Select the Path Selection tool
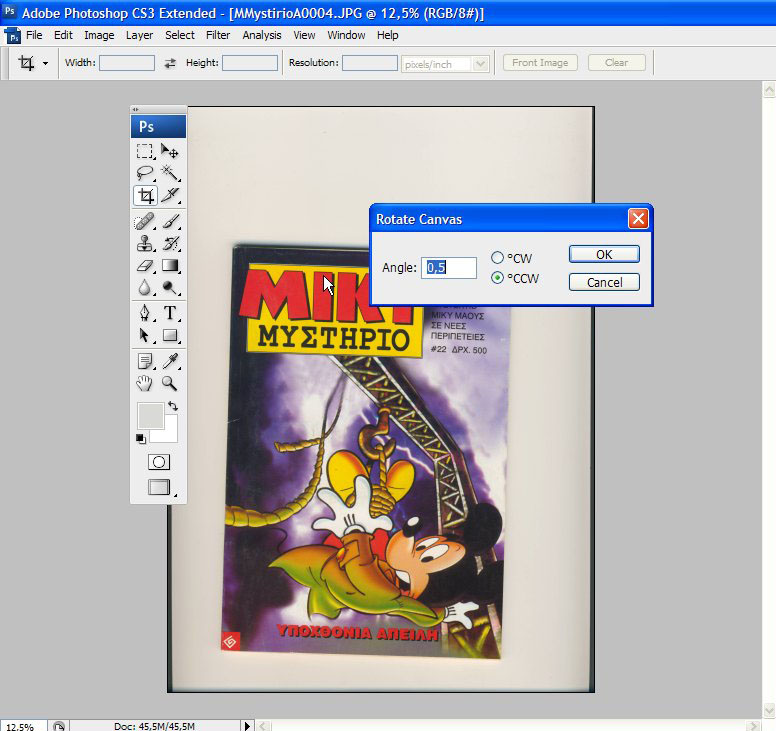Viewport: 776px width, 731px height. [145, 336]
